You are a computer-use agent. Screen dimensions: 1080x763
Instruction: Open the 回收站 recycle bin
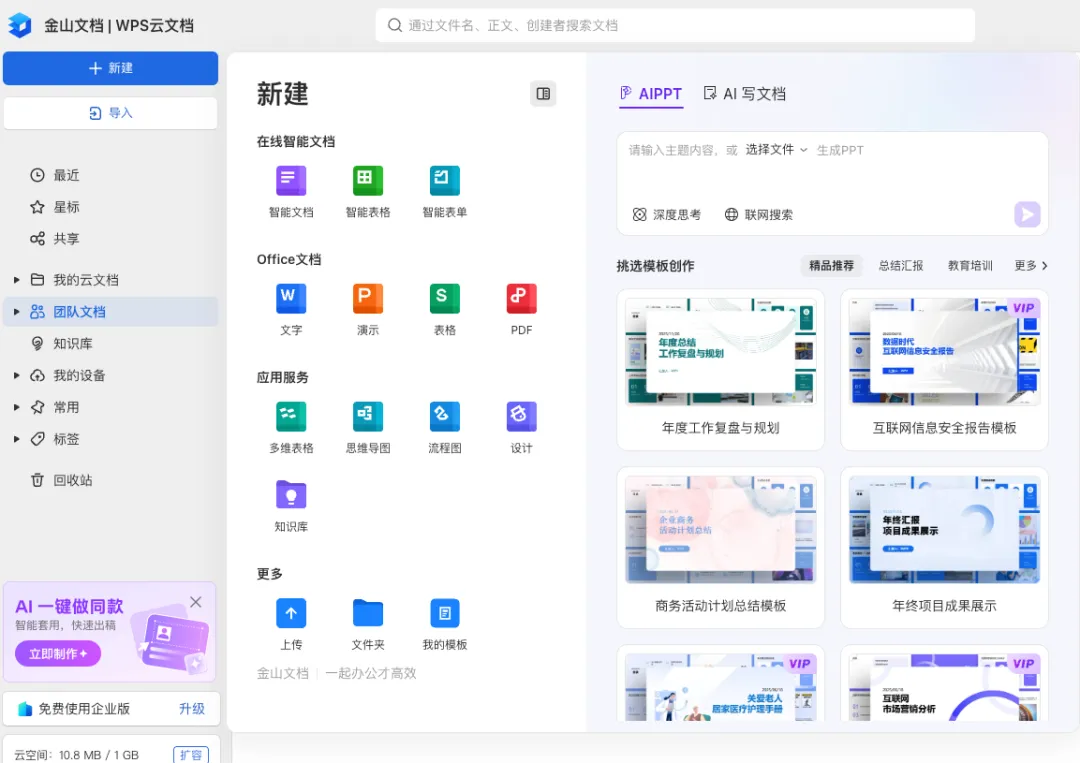click(110, 480)
